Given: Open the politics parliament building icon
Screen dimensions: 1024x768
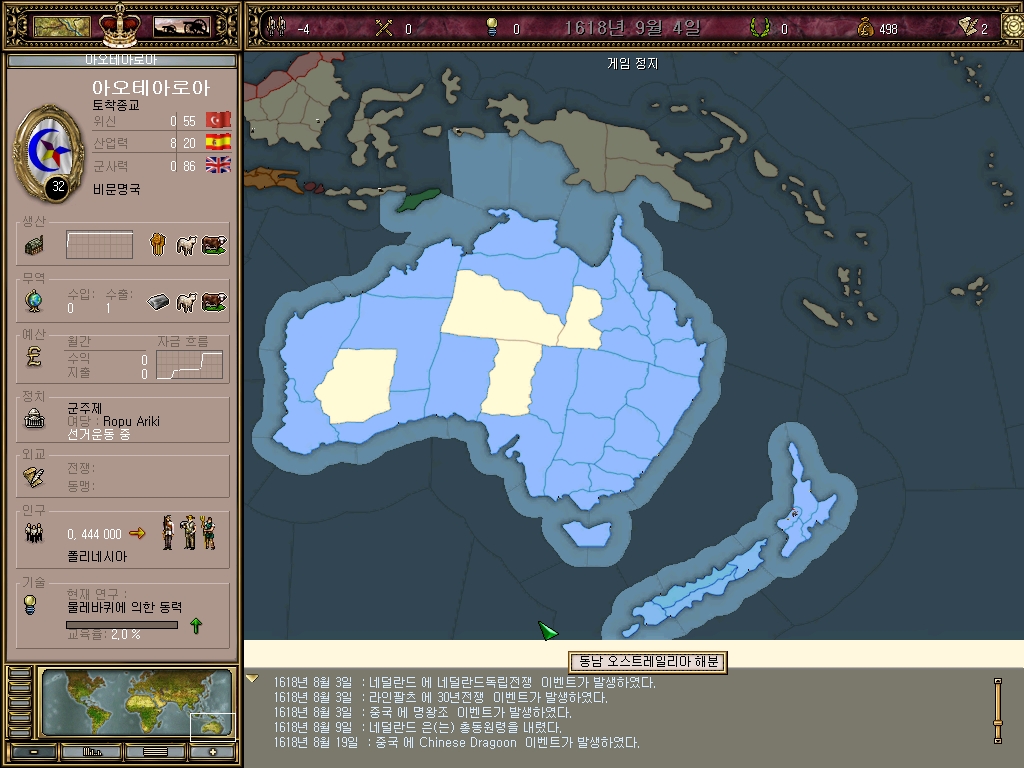Looking at the screenshot, I should [34, 418].
